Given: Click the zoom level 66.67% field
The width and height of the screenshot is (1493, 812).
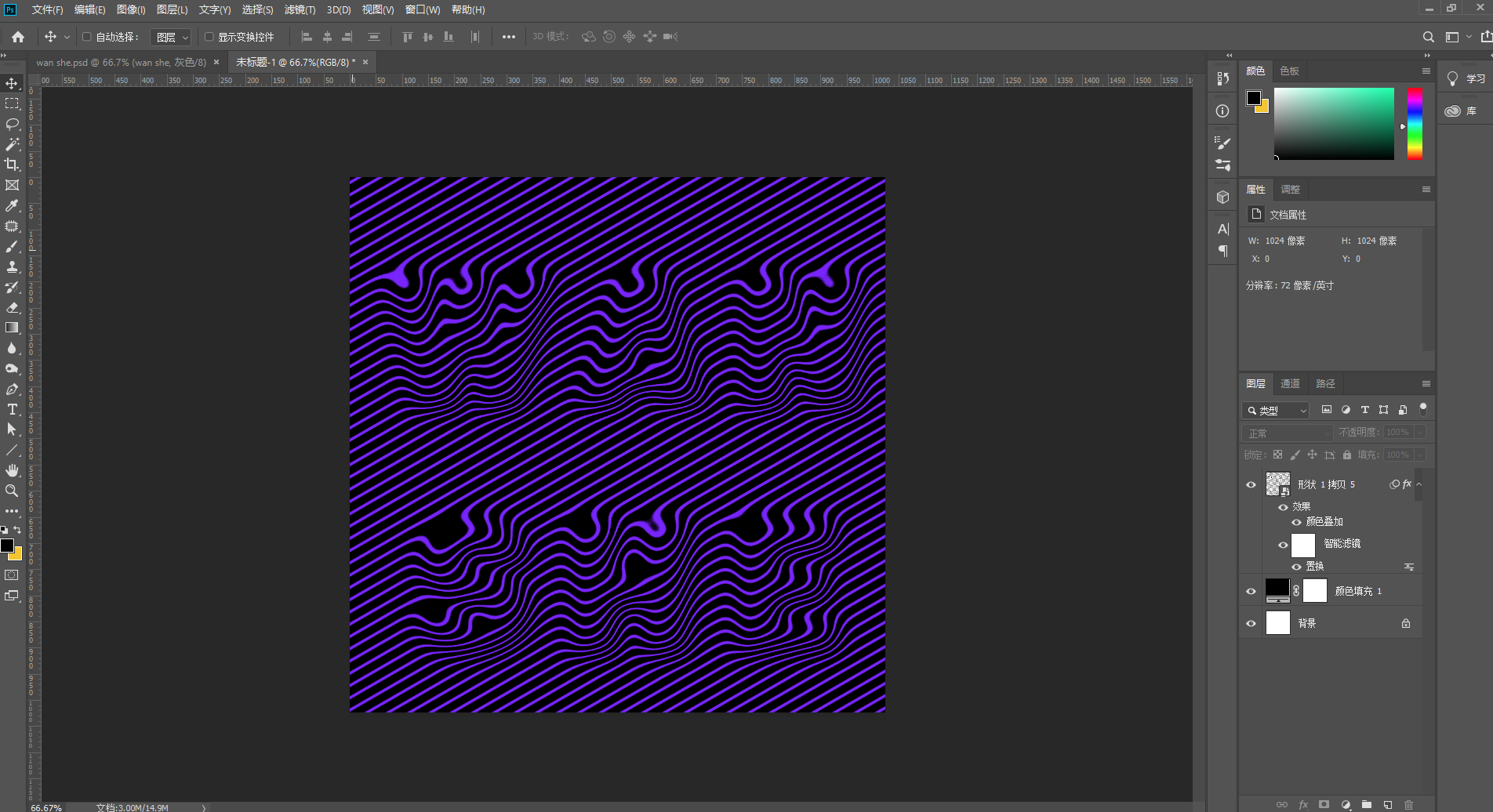Looking at the screenshot, I should click(x=46, y=807).
